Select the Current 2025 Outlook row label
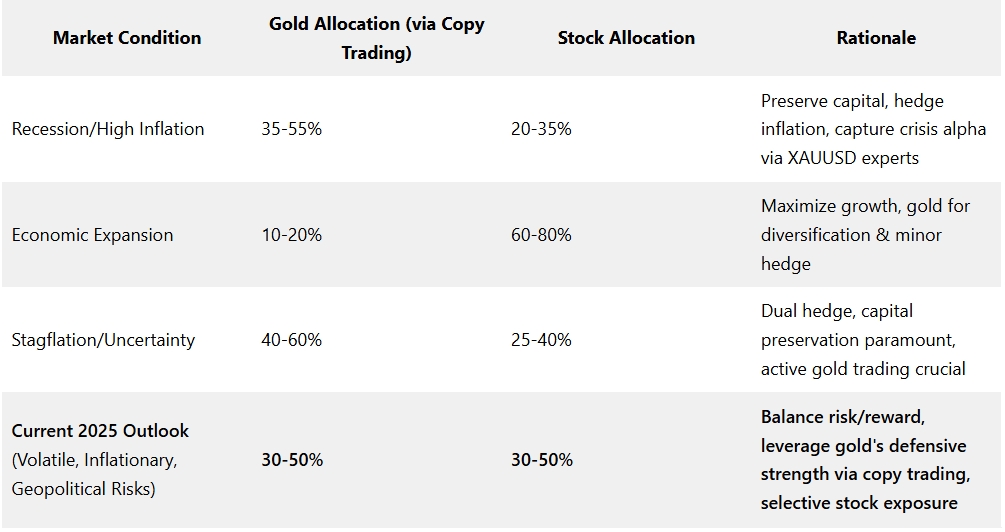1005x532 pixels. tap(100, 431)
